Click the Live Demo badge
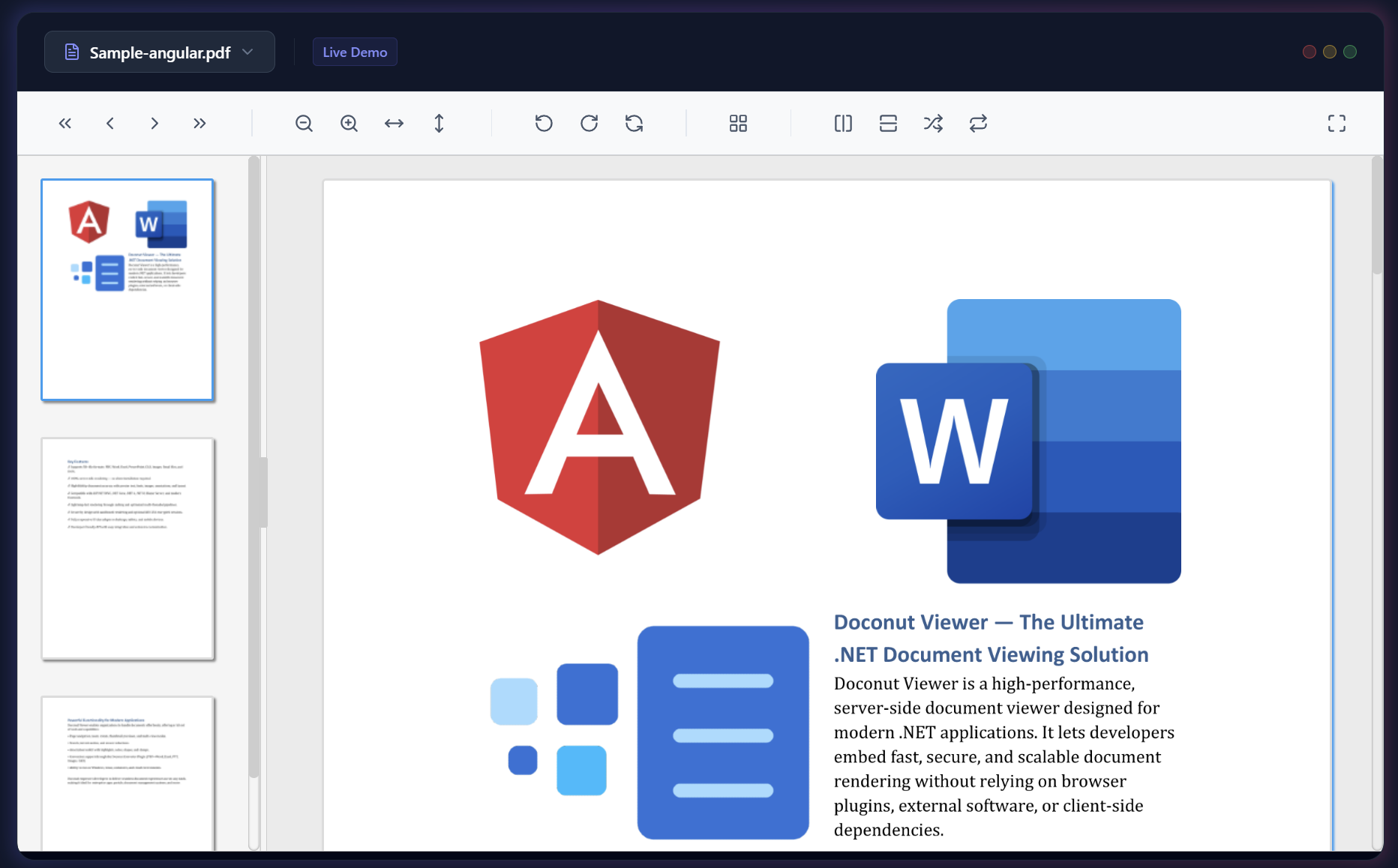Image resolution: width=1398 pixels, height=868 pixels. pos(355,52)
